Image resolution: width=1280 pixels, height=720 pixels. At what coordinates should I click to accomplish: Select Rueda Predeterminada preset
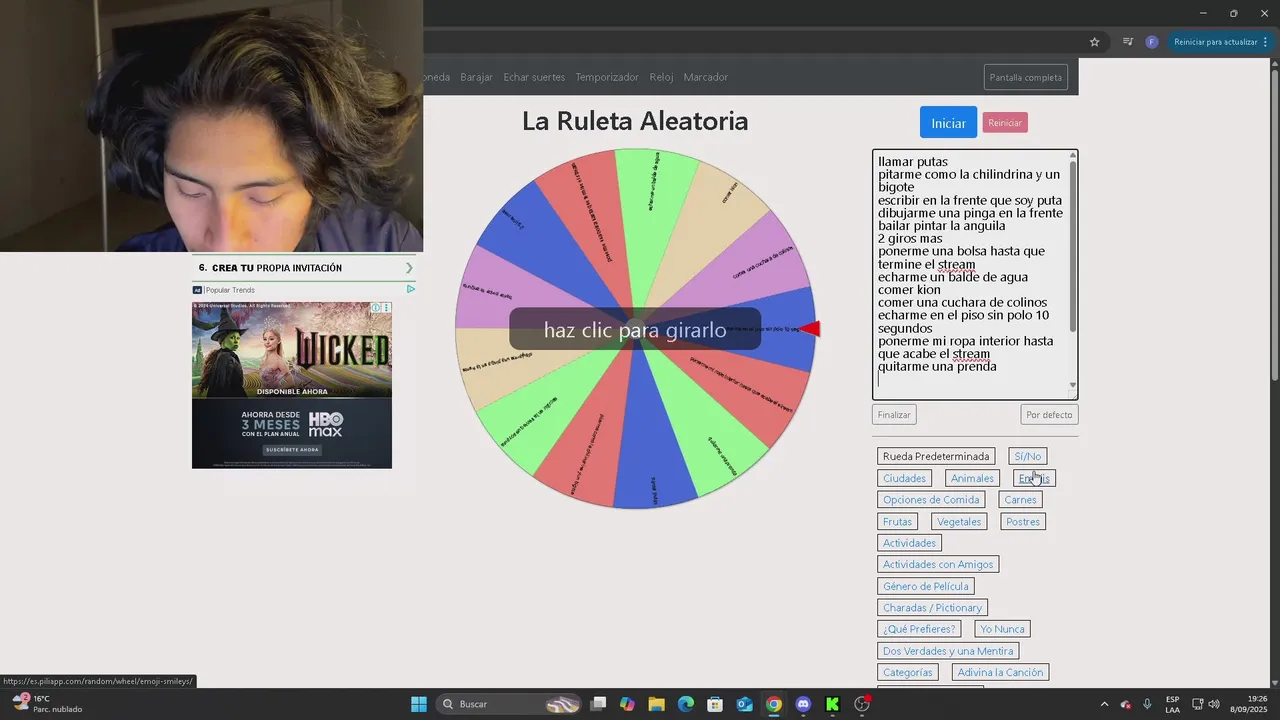[936, 456]
